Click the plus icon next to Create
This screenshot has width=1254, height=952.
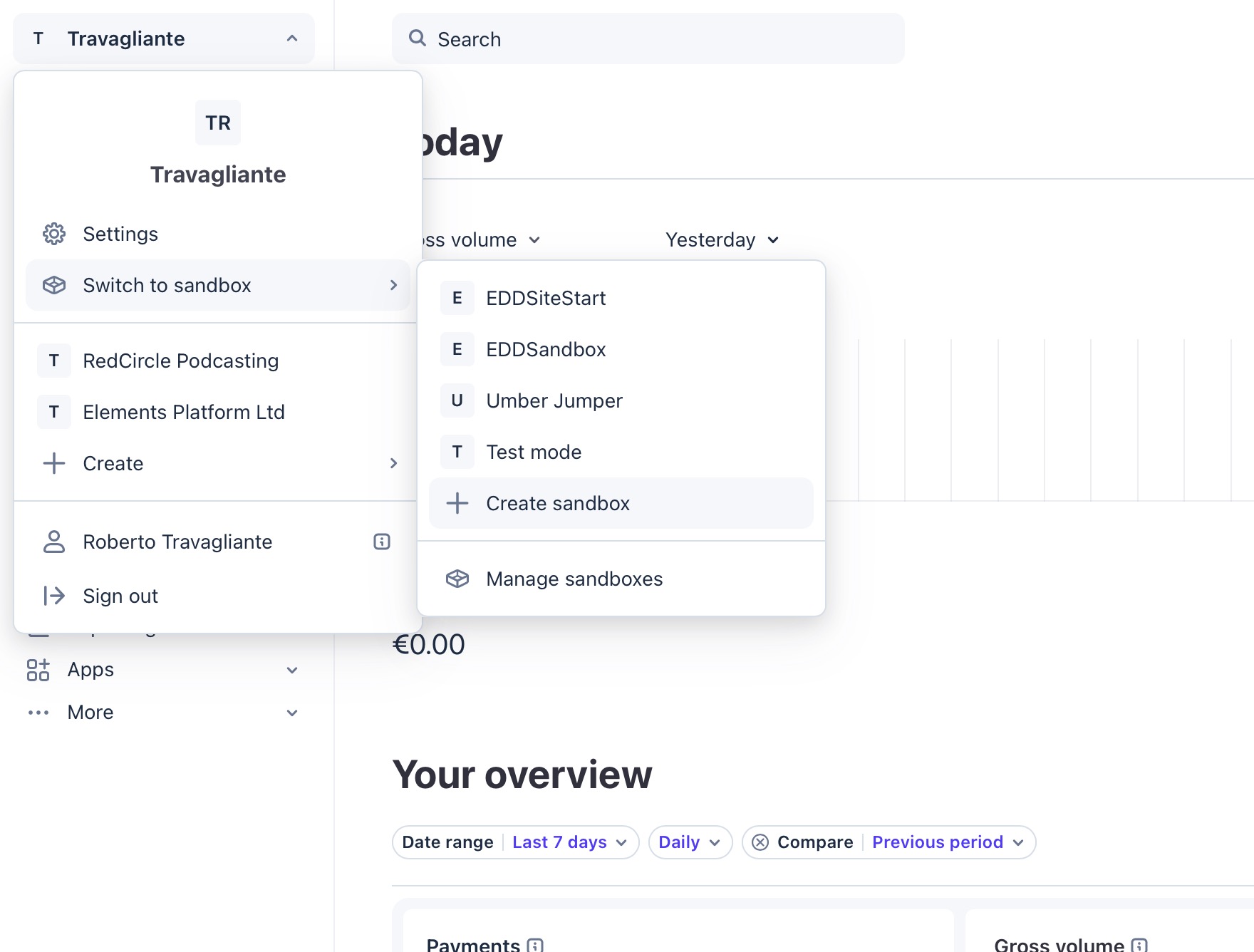54,463
